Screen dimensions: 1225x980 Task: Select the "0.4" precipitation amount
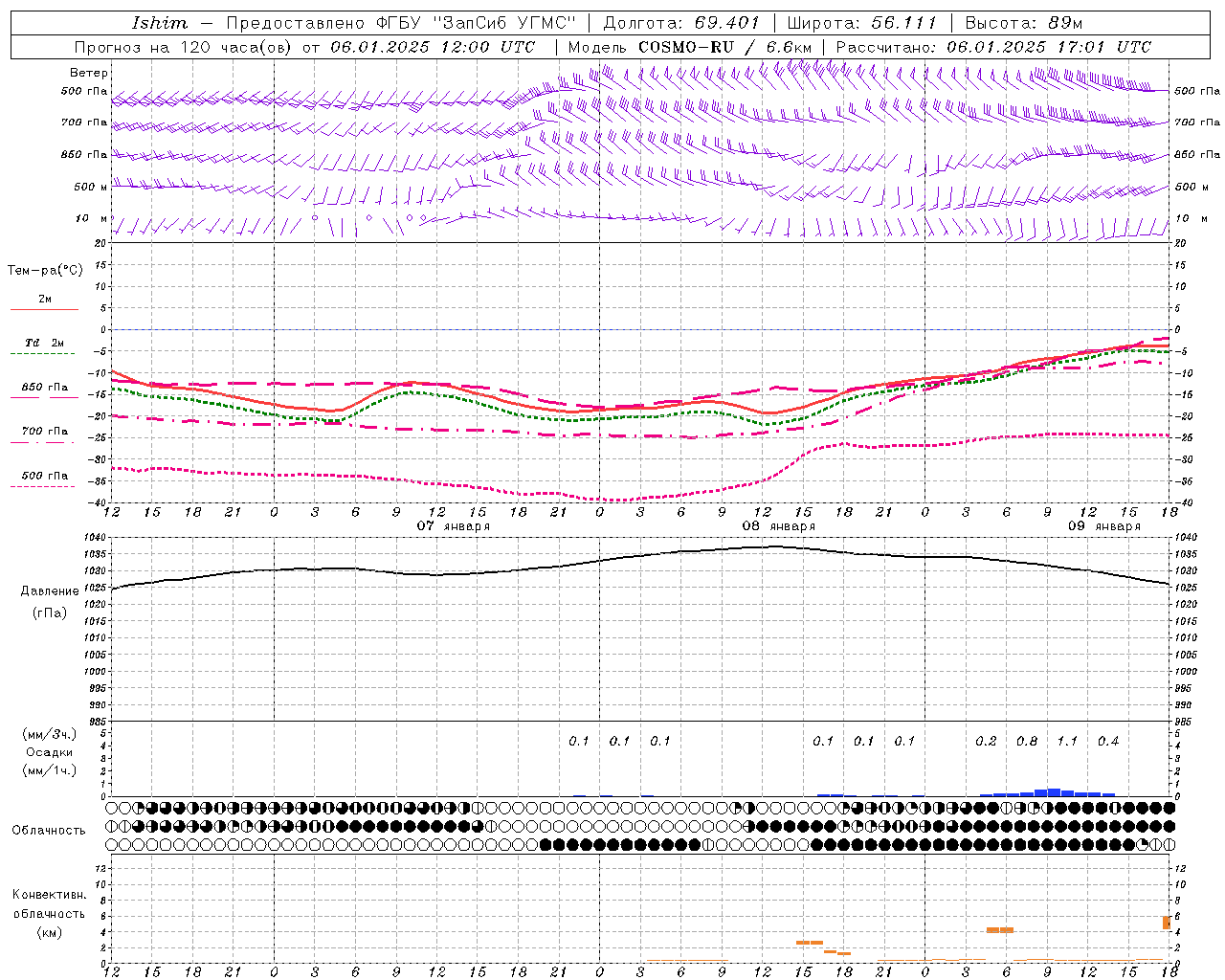pyautogui.click(x=1108, y=742)
